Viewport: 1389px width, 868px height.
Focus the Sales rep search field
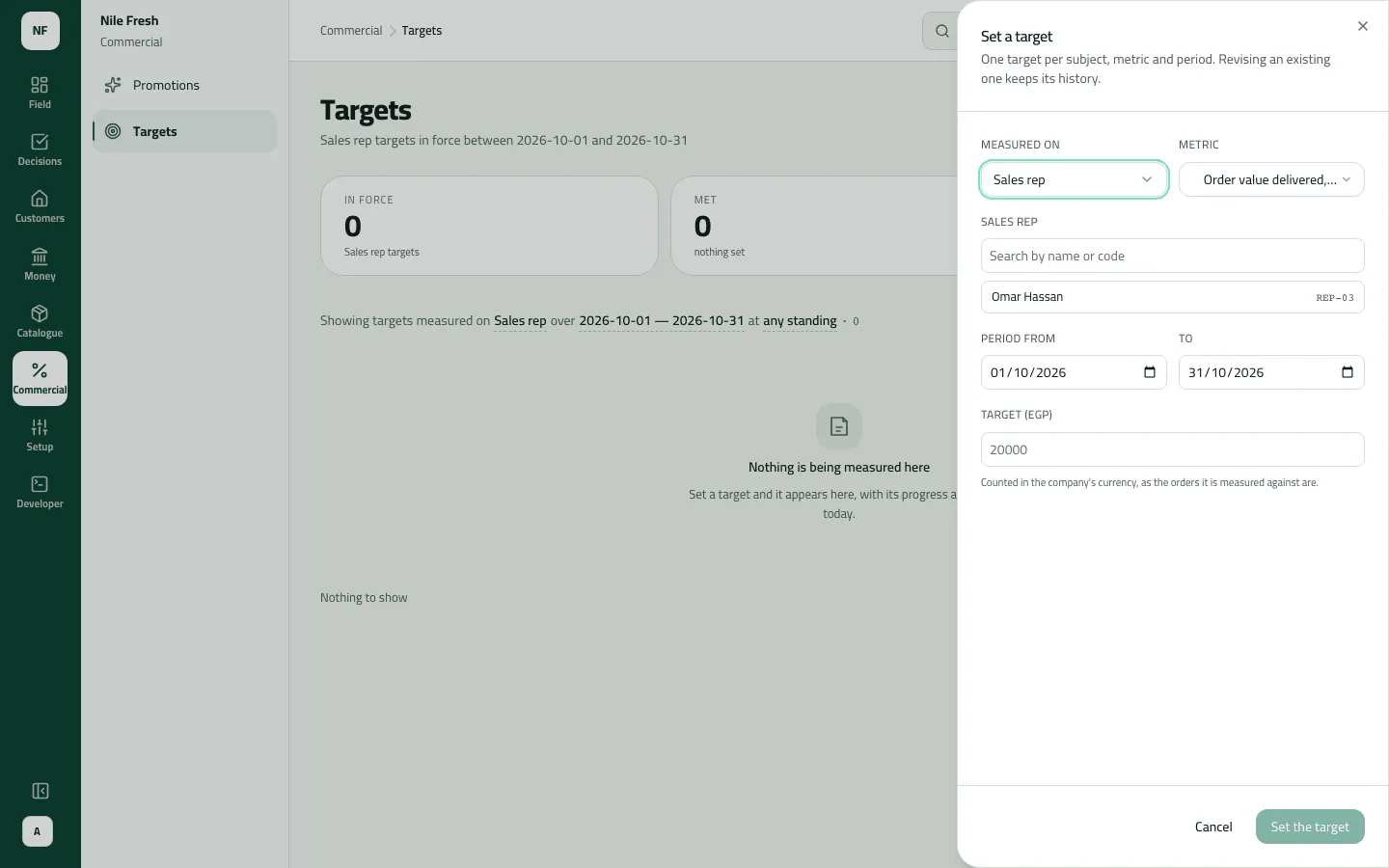1173,256
